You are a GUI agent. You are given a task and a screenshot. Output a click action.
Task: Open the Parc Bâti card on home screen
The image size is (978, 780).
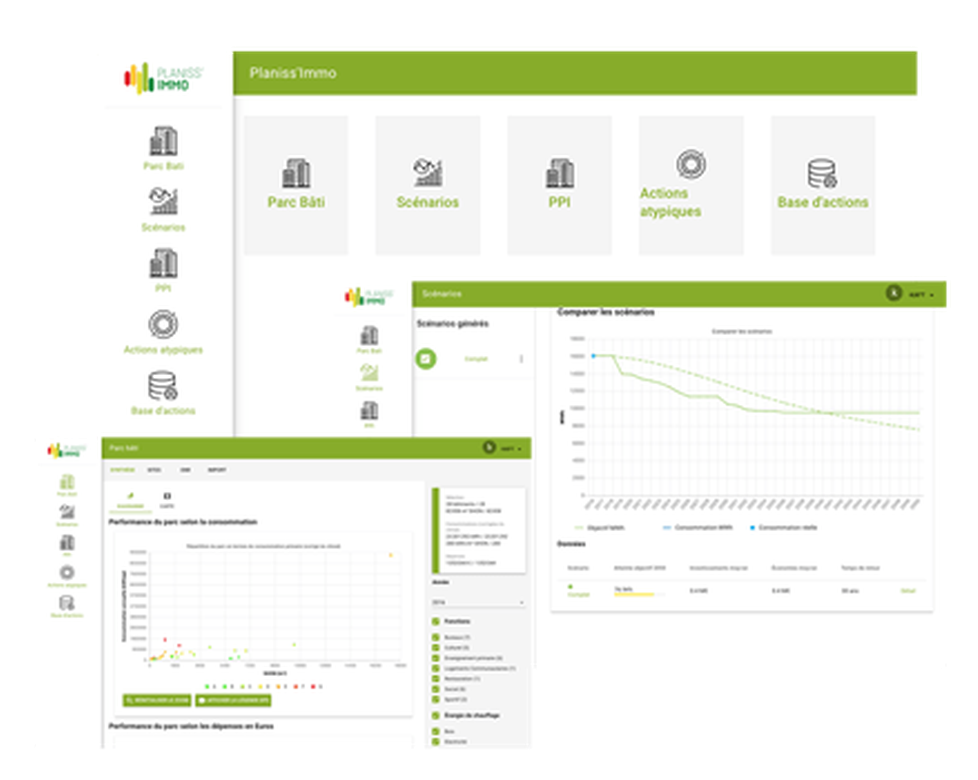click(x=296, y=185)
